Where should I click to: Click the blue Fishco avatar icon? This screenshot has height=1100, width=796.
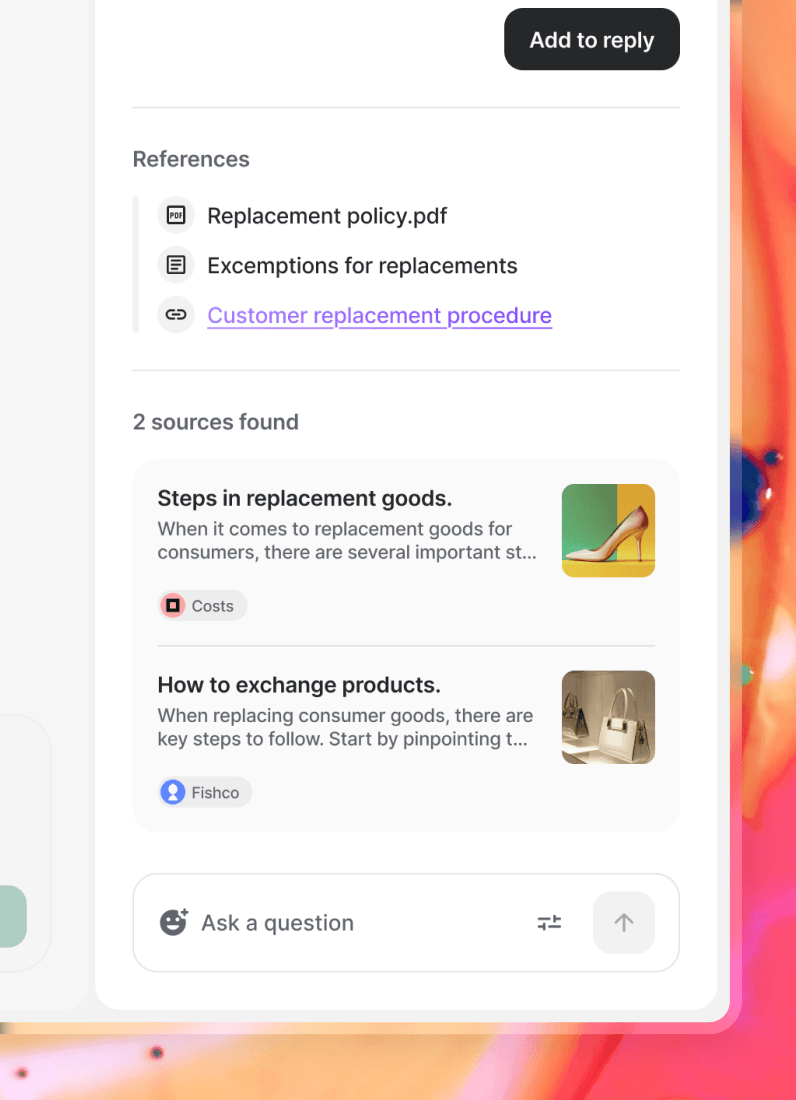(173, 793)
